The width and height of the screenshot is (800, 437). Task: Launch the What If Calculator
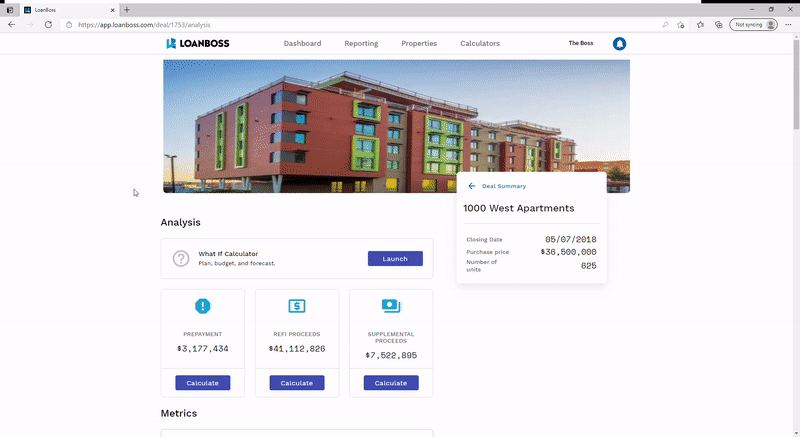[x=395, y=259]
